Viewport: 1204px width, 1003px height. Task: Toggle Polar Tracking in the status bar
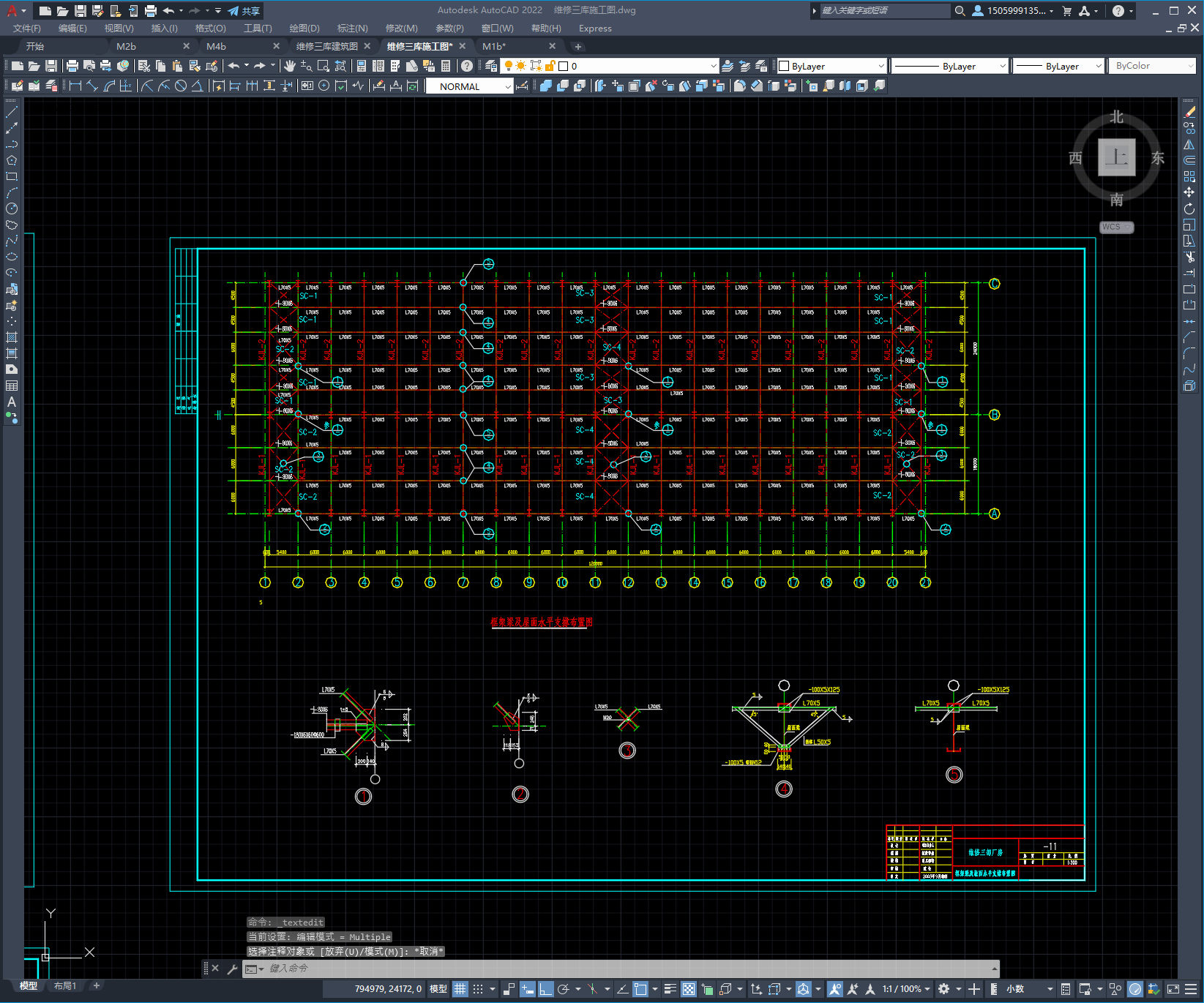tap(564, 989)
